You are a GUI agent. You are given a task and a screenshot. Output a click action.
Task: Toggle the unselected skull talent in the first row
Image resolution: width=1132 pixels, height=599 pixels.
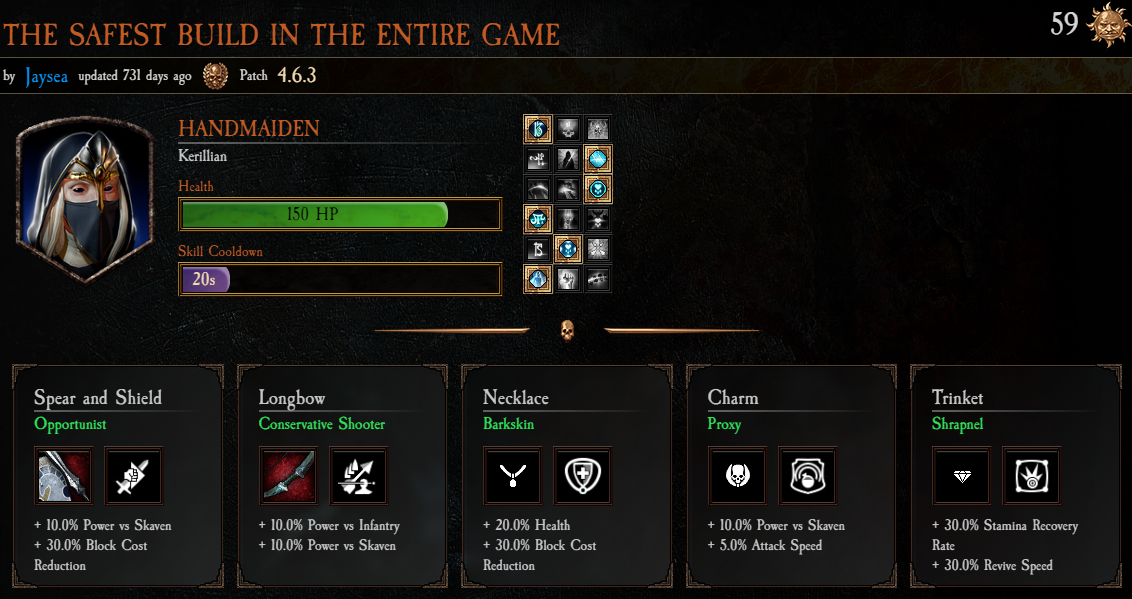click(x=567, y=129)
